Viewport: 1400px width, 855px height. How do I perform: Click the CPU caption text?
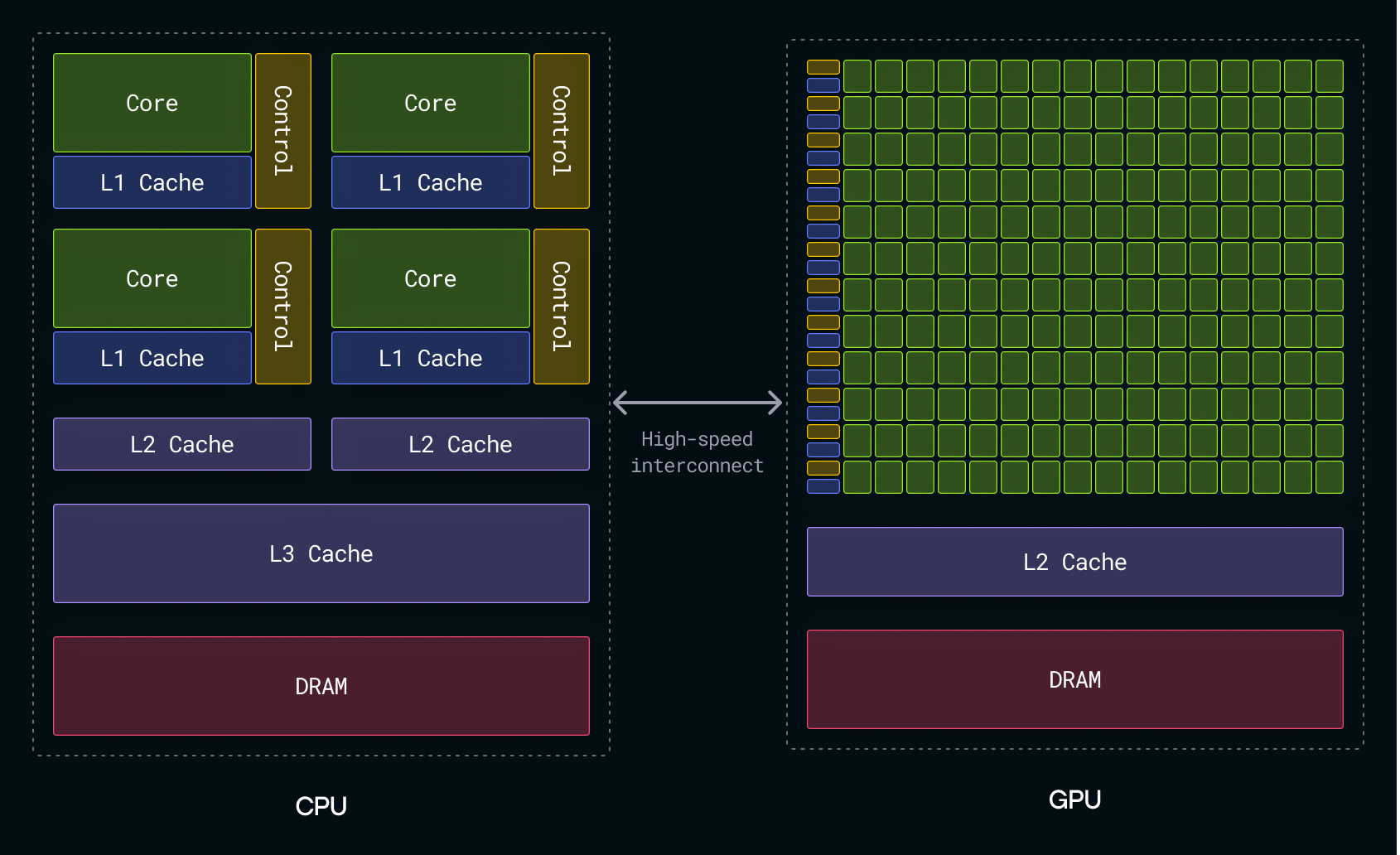(x=321, y=806)
